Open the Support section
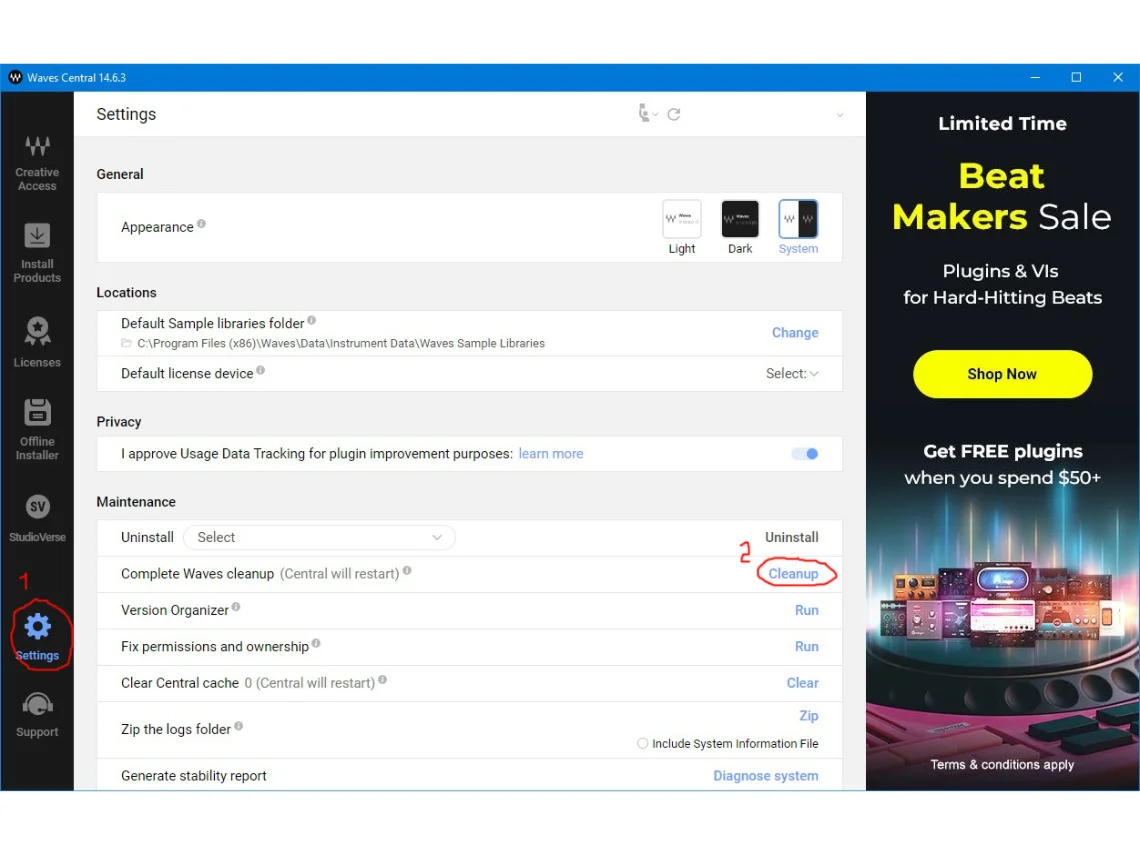Image resolution: width=1140 pixels, height=855 pixels. pos(37,715)
